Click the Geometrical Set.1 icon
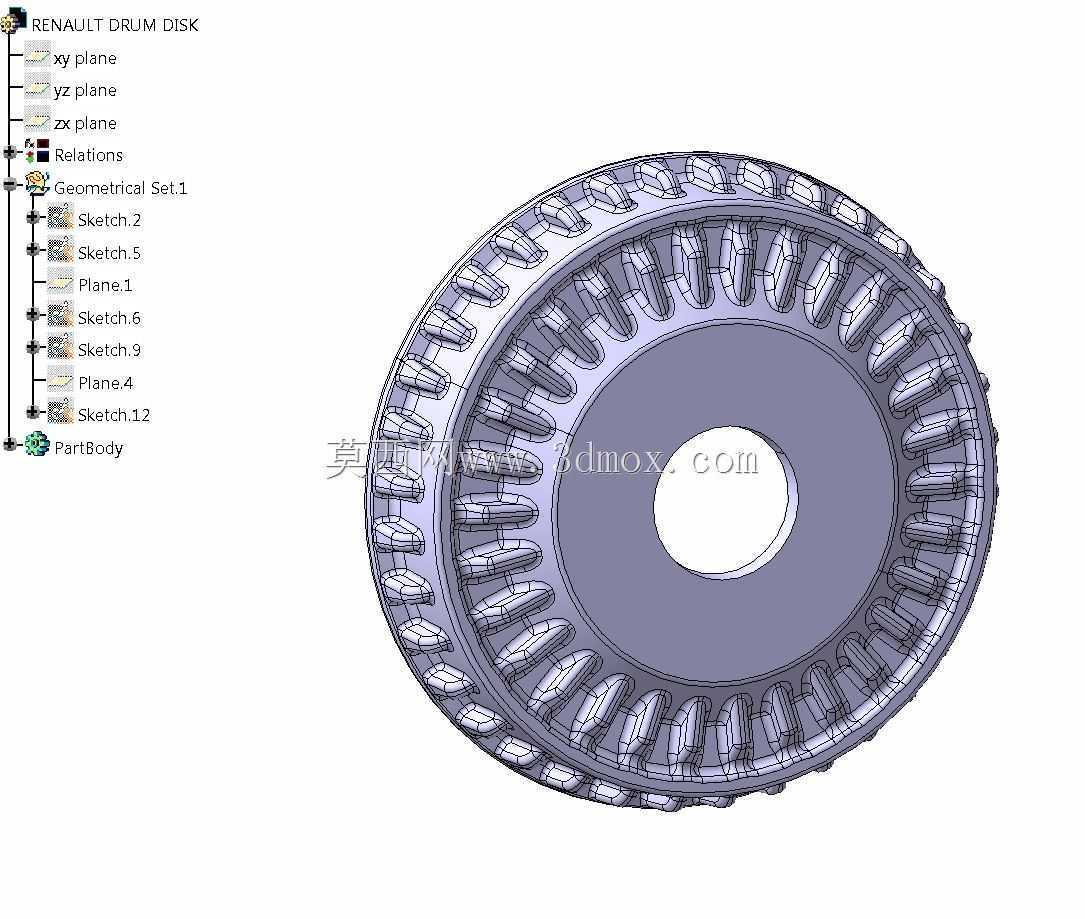This screenshot has width=1085, height=919. coord(37,184)
